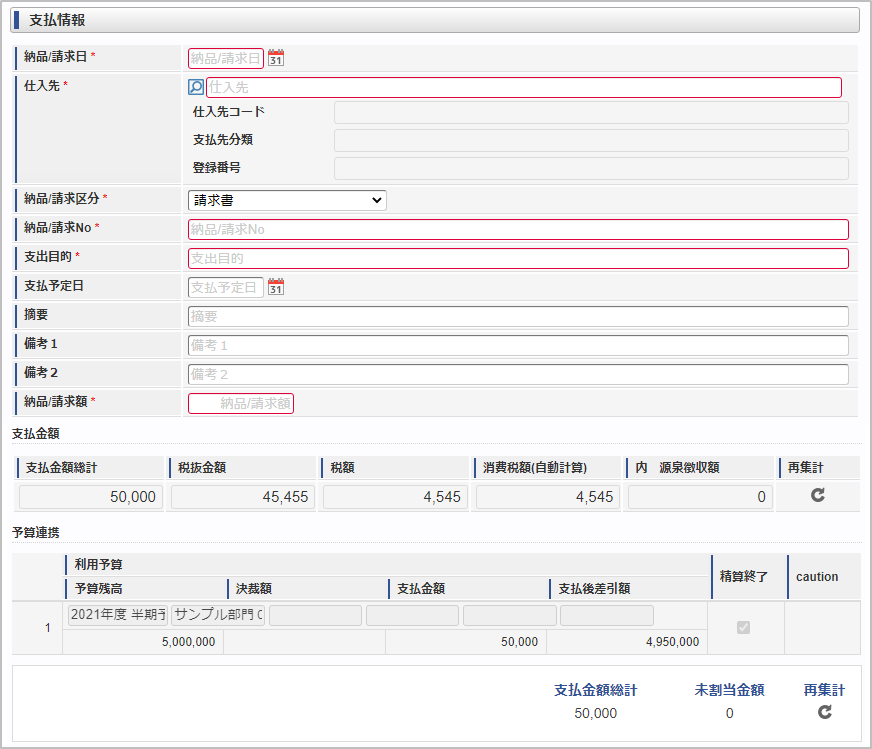
Task: Click the 内 源泉徴収額 value field
Action: pos(699,497)
